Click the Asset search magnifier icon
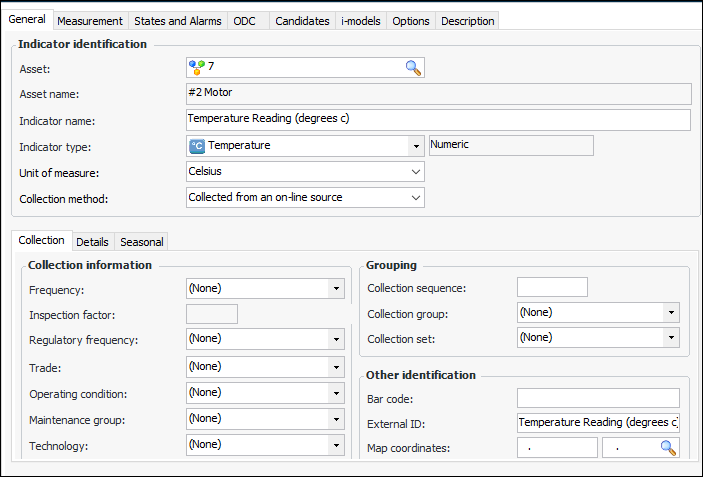The height and width of the screenshot is (477, 703). [x=413, y=68]
